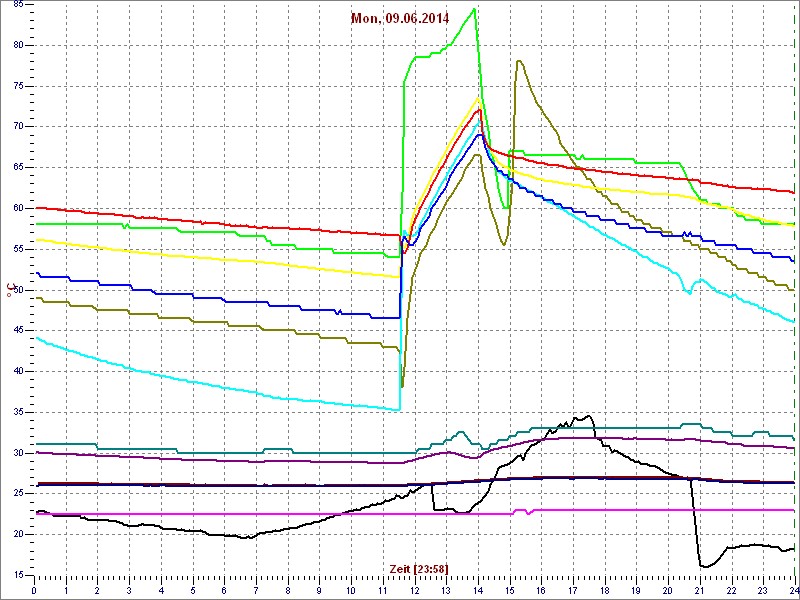Select the 15 value on temperature axis
800x600 pixels.
(17, 576)
